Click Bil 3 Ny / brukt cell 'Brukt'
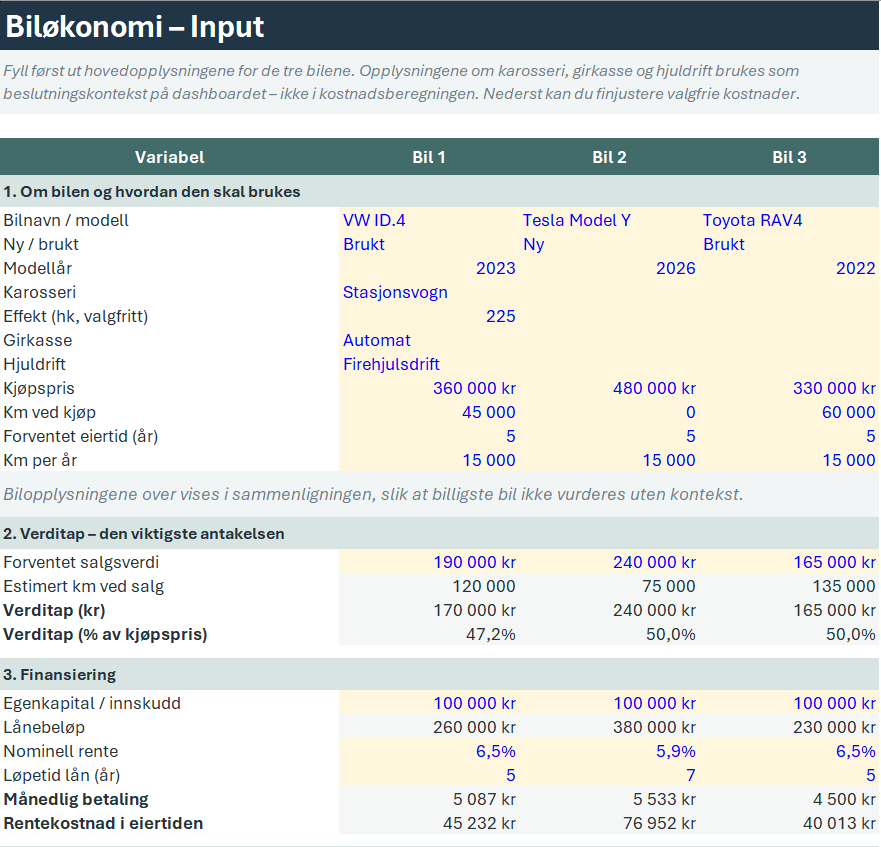The height and width of the screenshot is (847, 881). (789, 244)
